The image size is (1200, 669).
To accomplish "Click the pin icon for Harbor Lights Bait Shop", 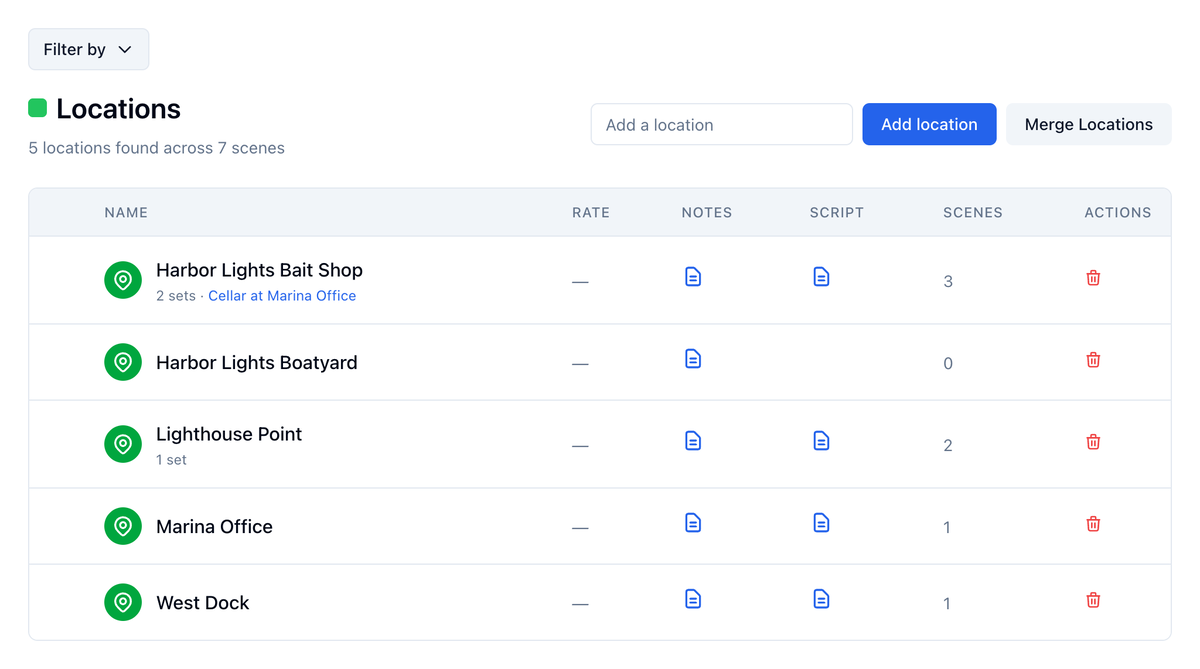I will 123,280.
